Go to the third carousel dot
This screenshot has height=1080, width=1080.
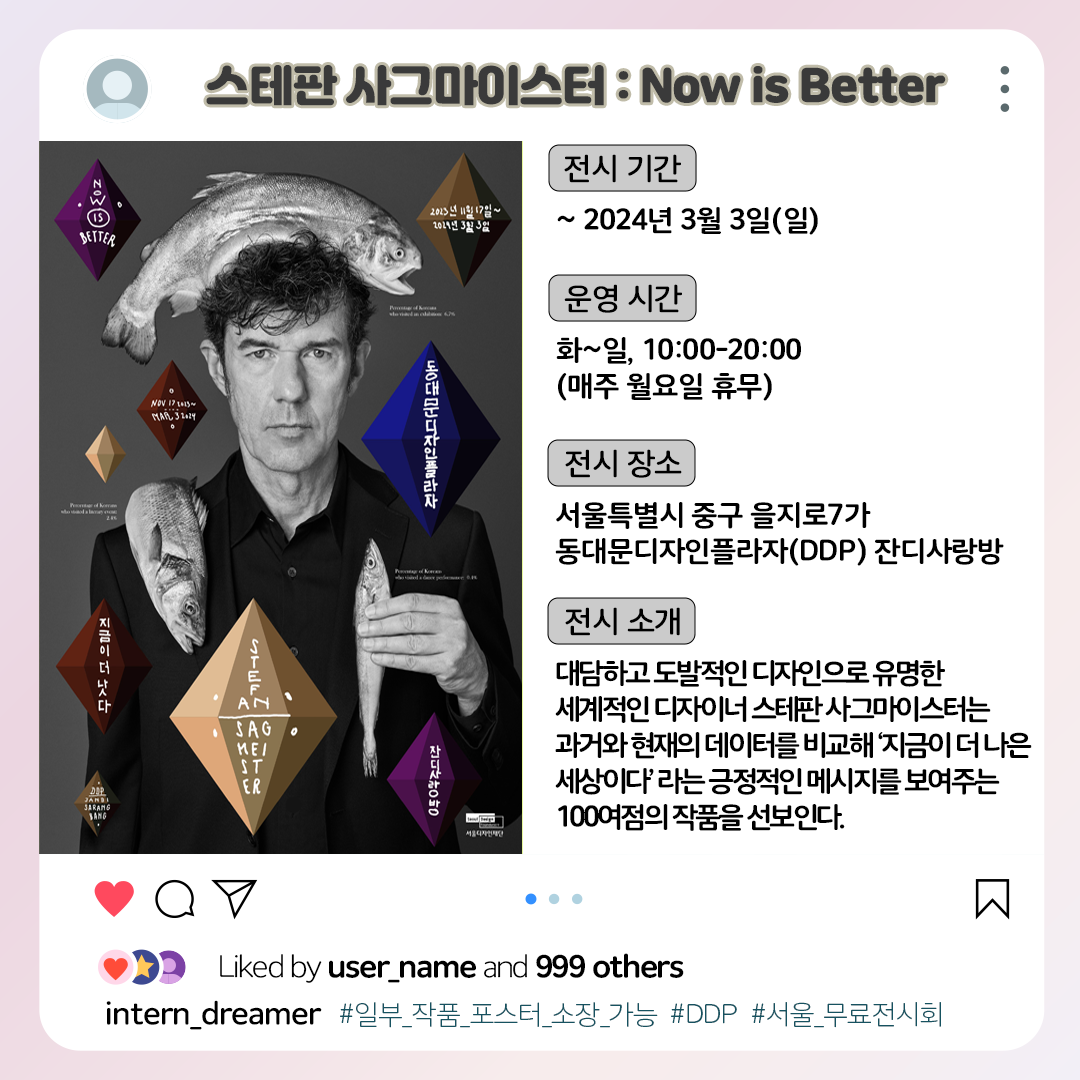577,899
